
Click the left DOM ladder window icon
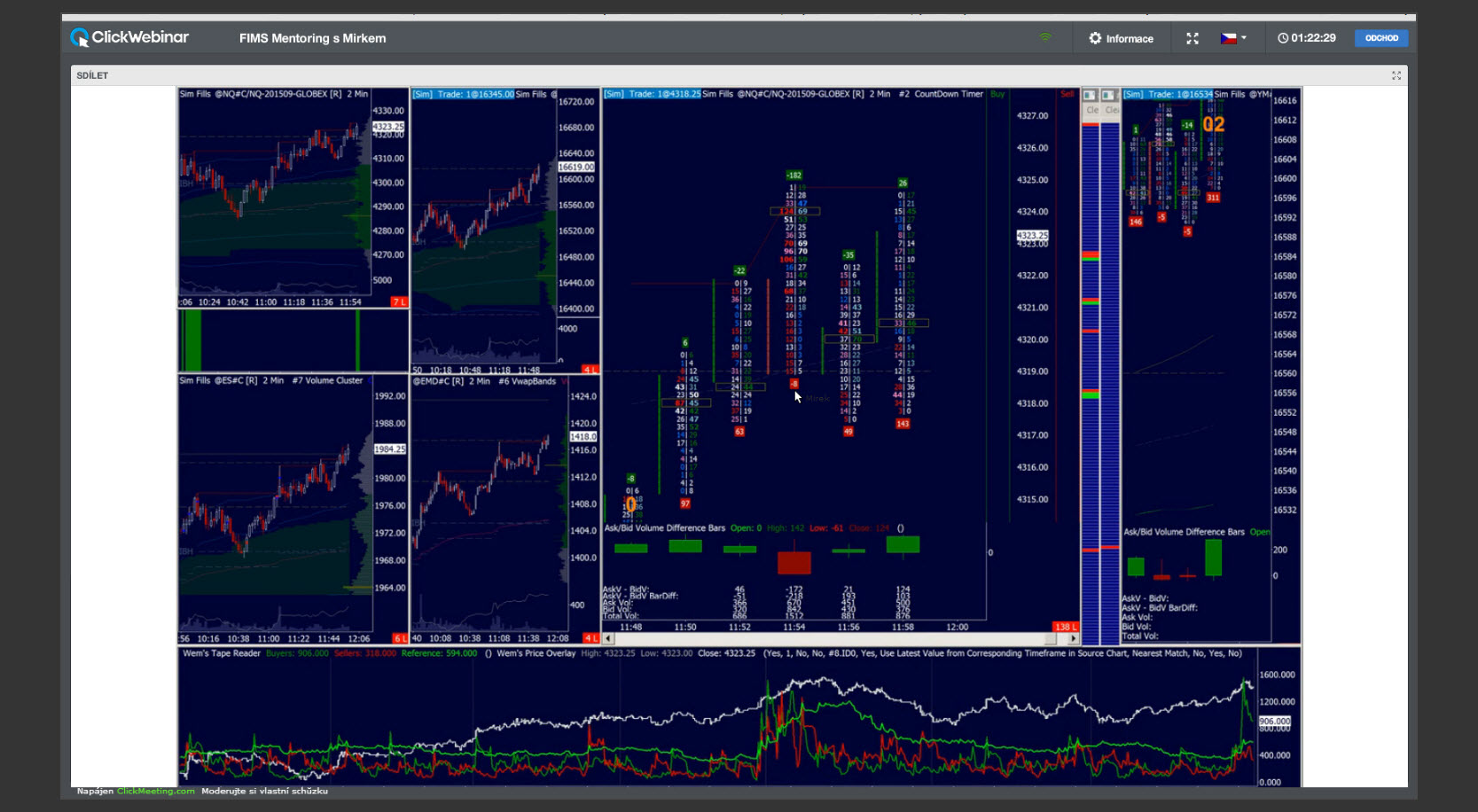(x=1090, y=95)
